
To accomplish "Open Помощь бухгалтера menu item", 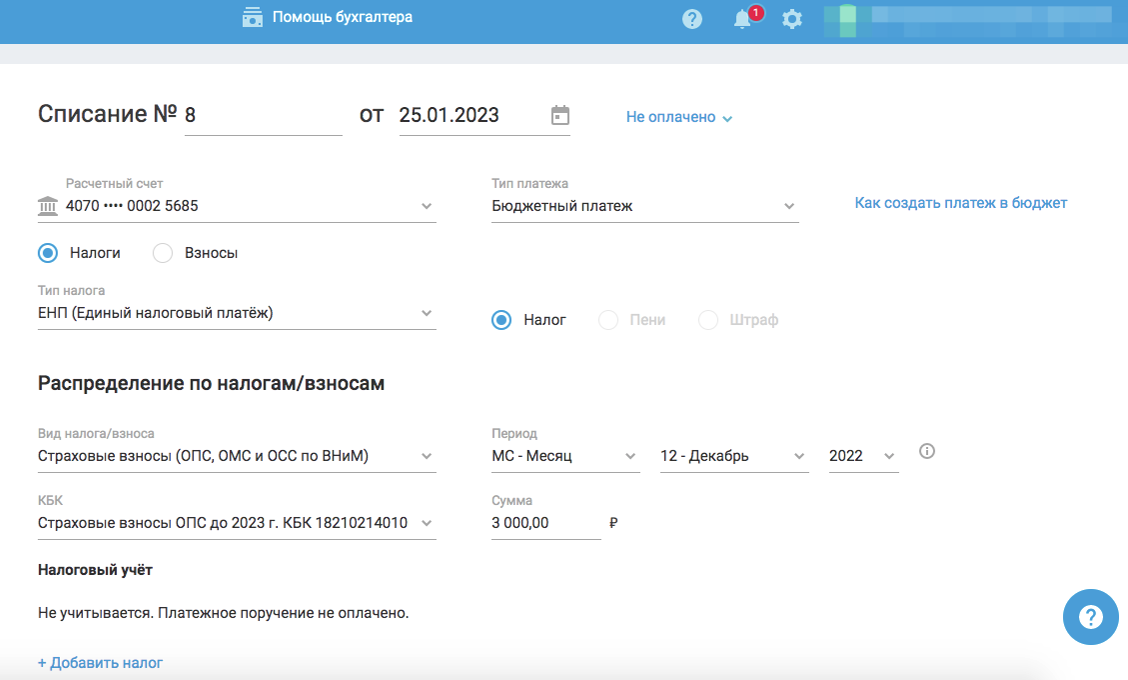I will coord(342,17).
